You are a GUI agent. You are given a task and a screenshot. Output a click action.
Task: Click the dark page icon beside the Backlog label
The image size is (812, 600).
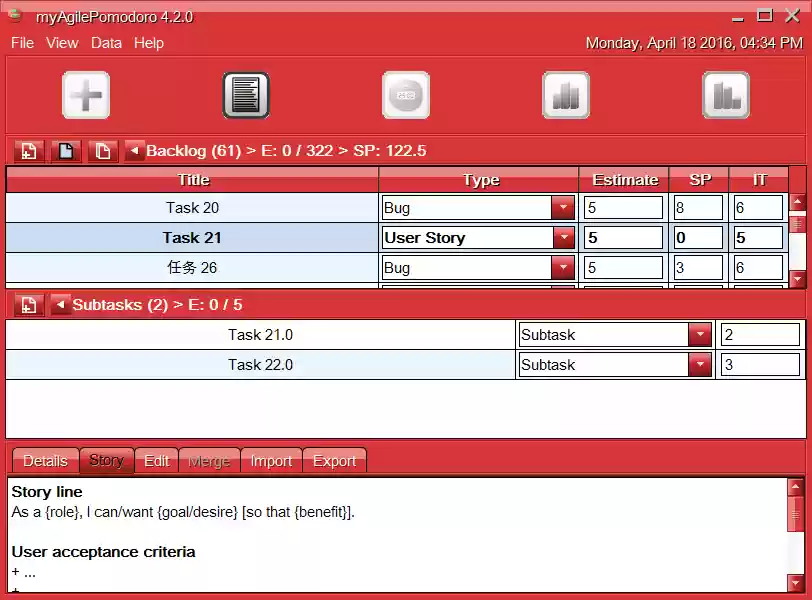pos(65,150)
